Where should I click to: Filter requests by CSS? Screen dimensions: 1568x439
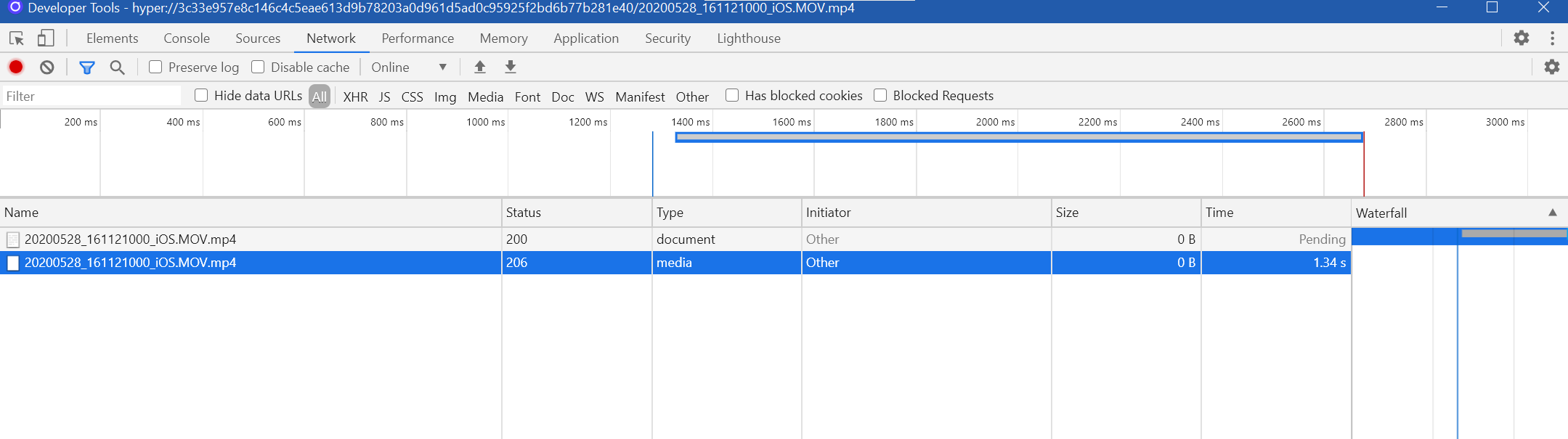(x=412, y=97)
